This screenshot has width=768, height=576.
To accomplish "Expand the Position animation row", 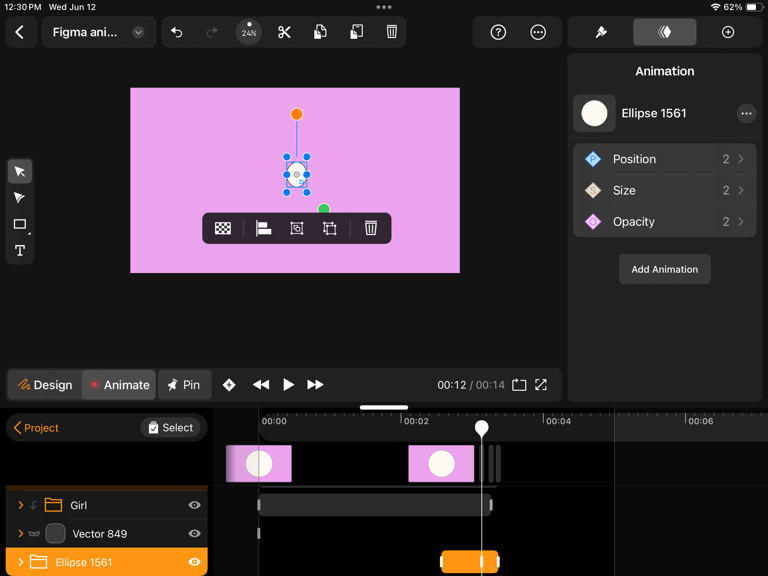I will pyautogui.click(x=665, y=159).
